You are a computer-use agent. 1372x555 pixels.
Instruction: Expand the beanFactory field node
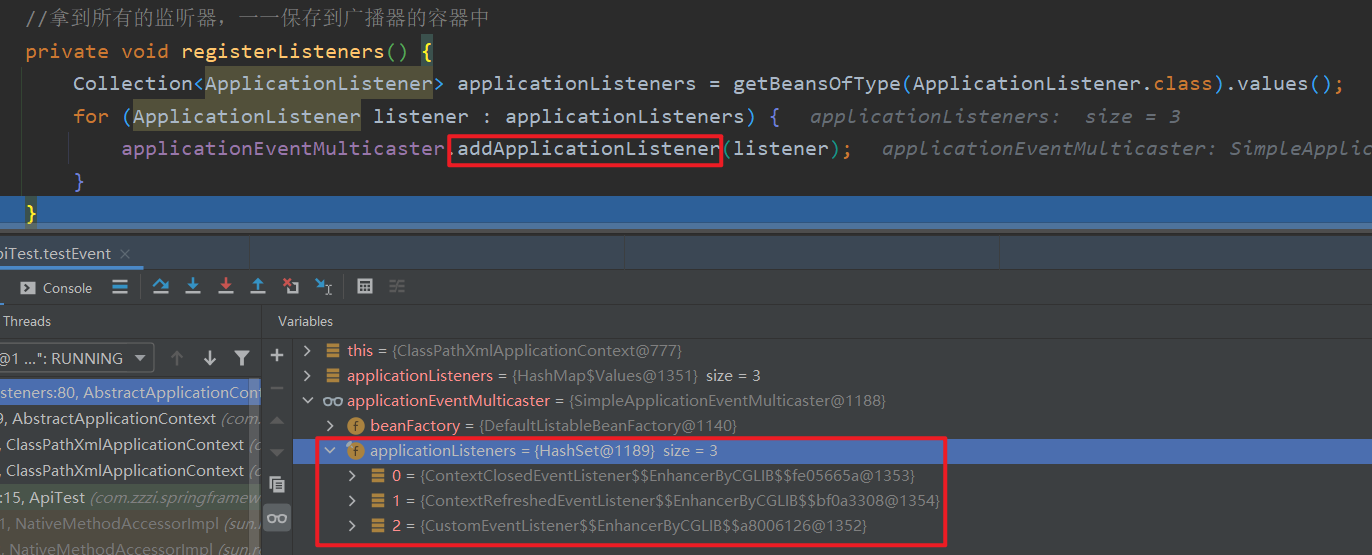click(x=331, y=426)
